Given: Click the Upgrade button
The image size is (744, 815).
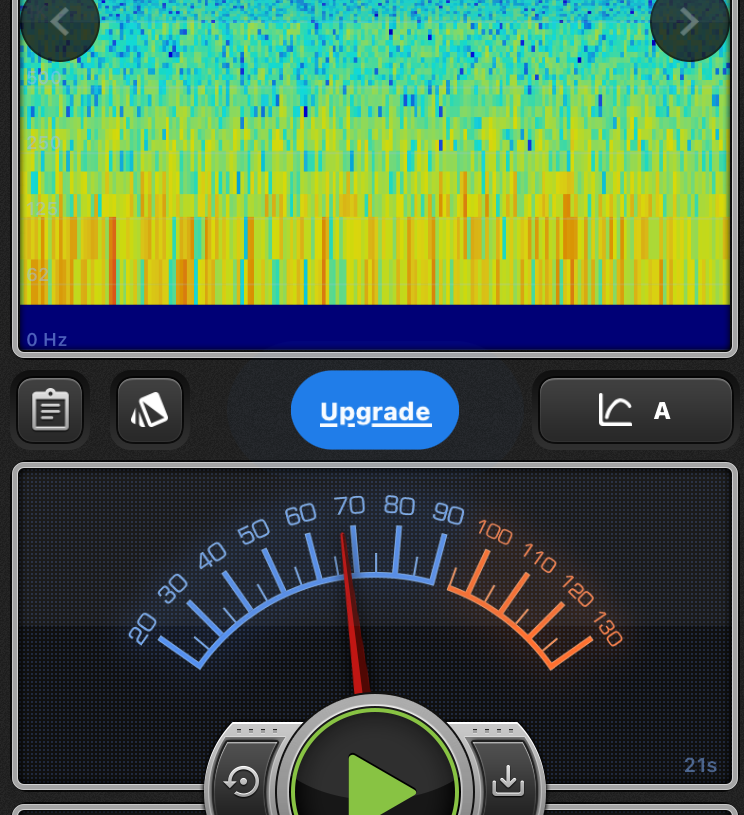Looking at the screenshot, I should pyautogui.click(x=375, y=411).
